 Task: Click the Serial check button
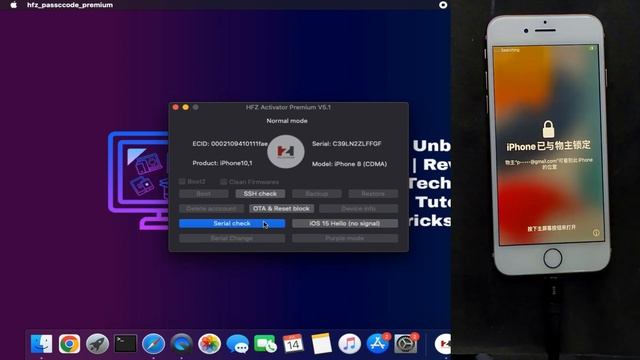coord(232,223)
